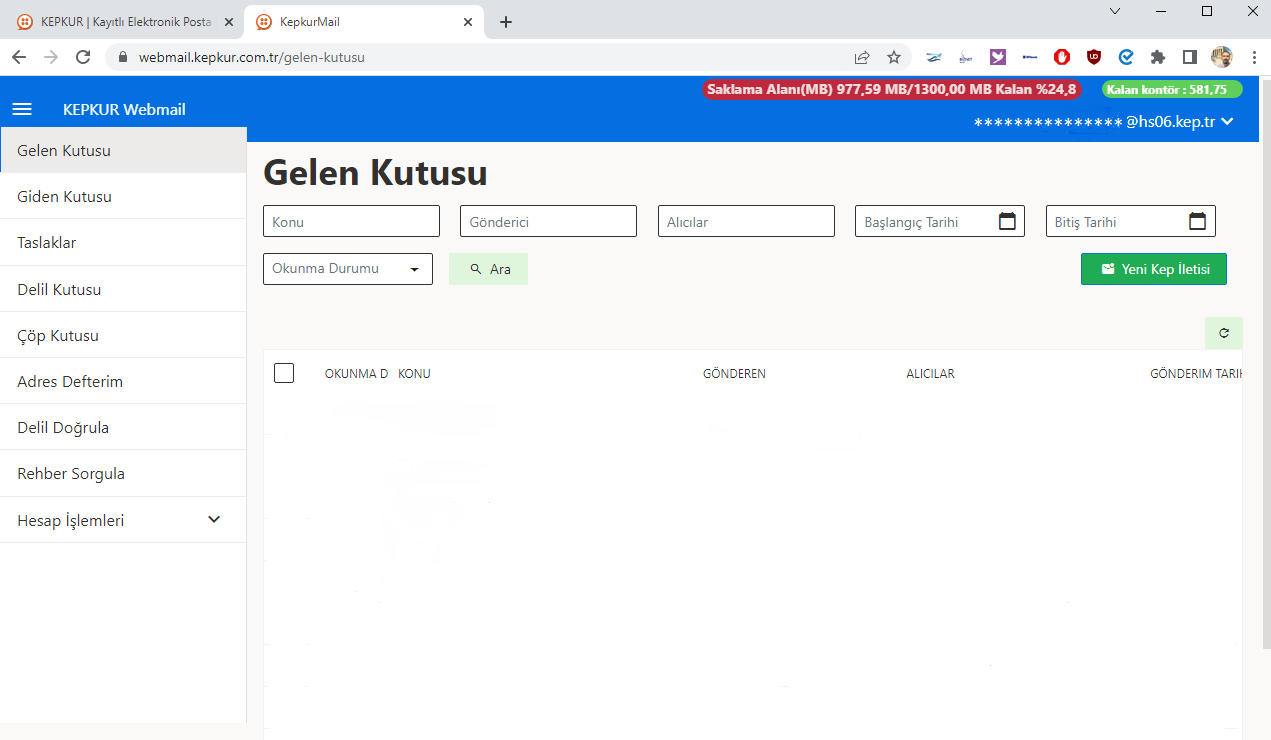The image size is (1271, 740).
Task: Close the KEPKUR Kayıtlı Elektronik Posta tab
Action: [229, 21]
